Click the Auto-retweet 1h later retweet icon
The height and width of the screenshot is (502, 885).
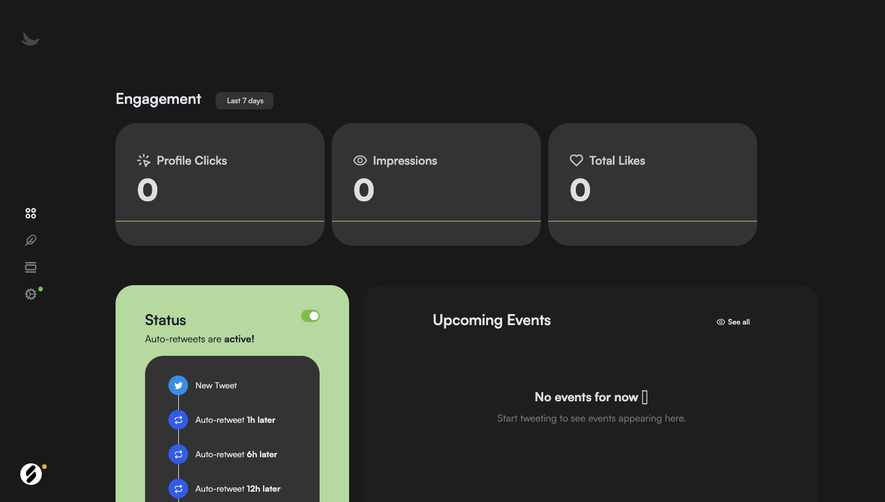click(x=178, y=420)
